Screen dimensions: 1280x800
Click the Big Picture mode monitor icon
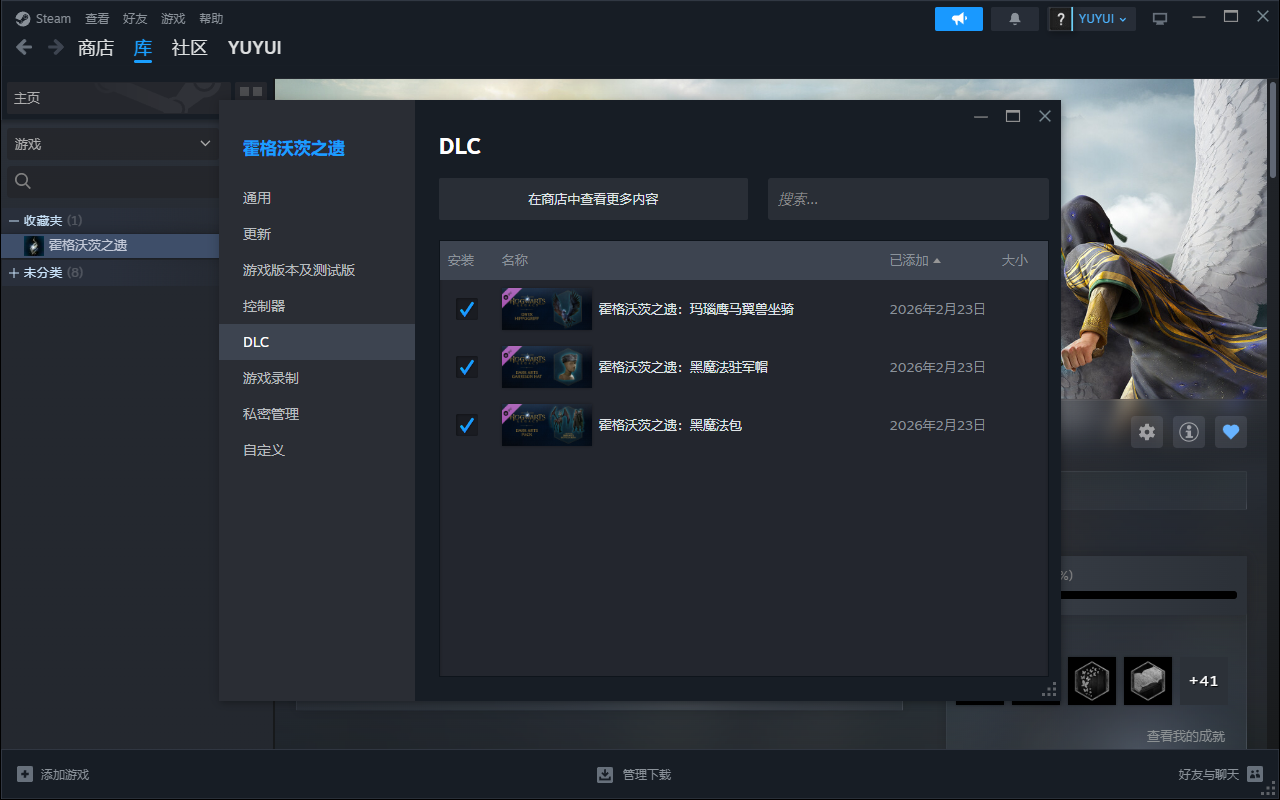(x=1160, y=19)
